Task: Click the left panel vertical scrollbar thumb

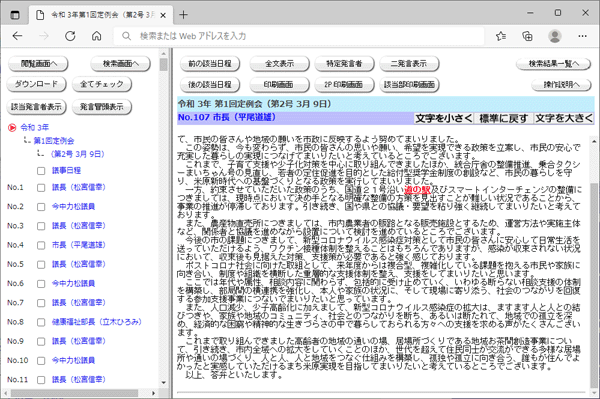Action: [x=164, y=65]
